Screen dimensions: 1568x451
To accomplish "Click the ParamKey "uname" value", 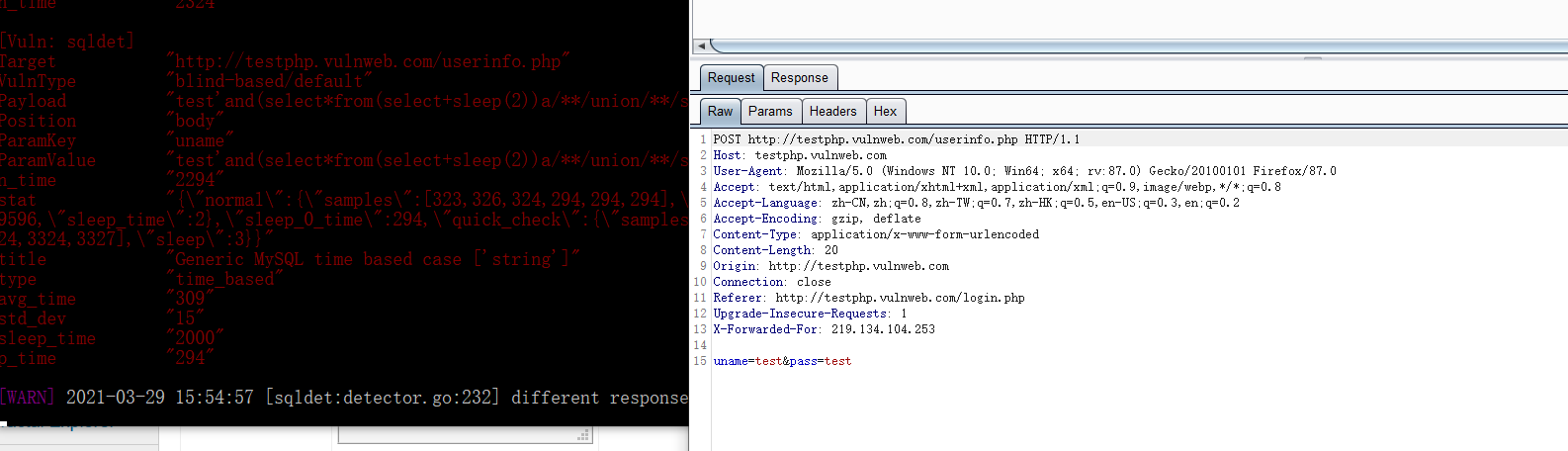I will (x=201, y=140).
